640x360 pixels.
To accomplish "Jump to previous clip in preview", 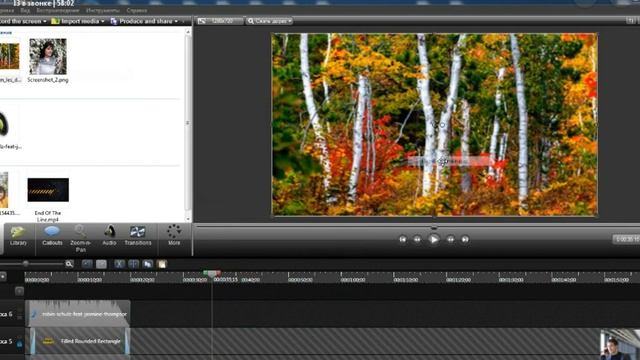I will 403,239.
